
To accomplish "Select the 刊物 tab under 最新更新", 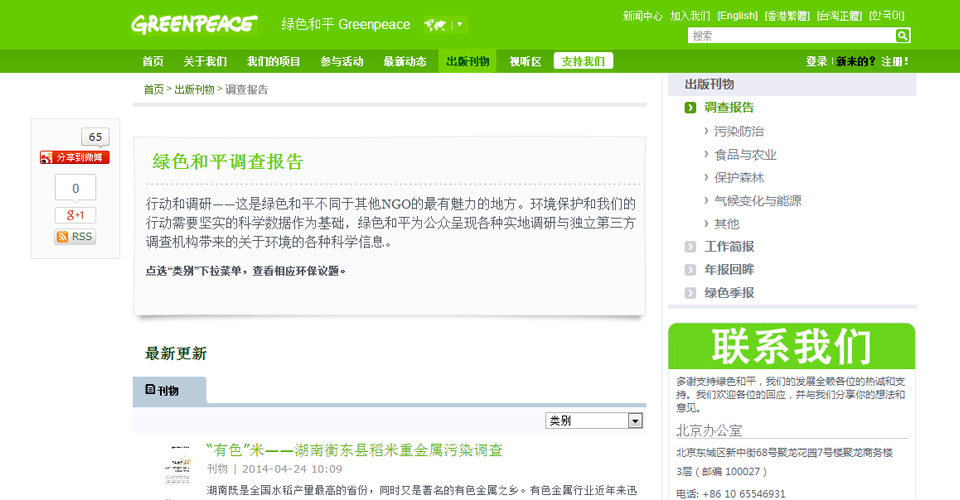I will (169, 390).
